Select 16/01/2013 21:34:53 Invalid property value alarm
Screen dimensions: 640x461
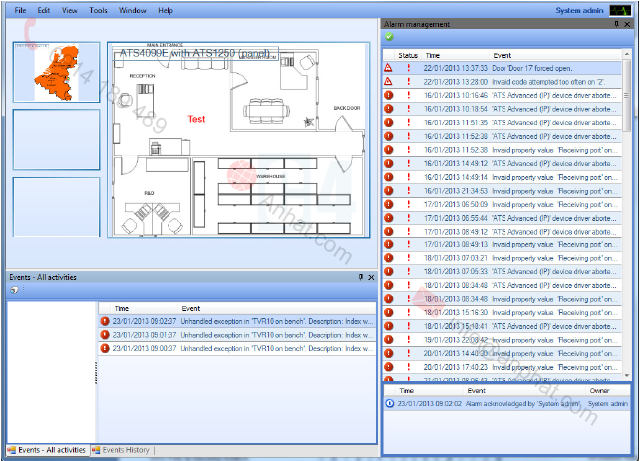502,191
